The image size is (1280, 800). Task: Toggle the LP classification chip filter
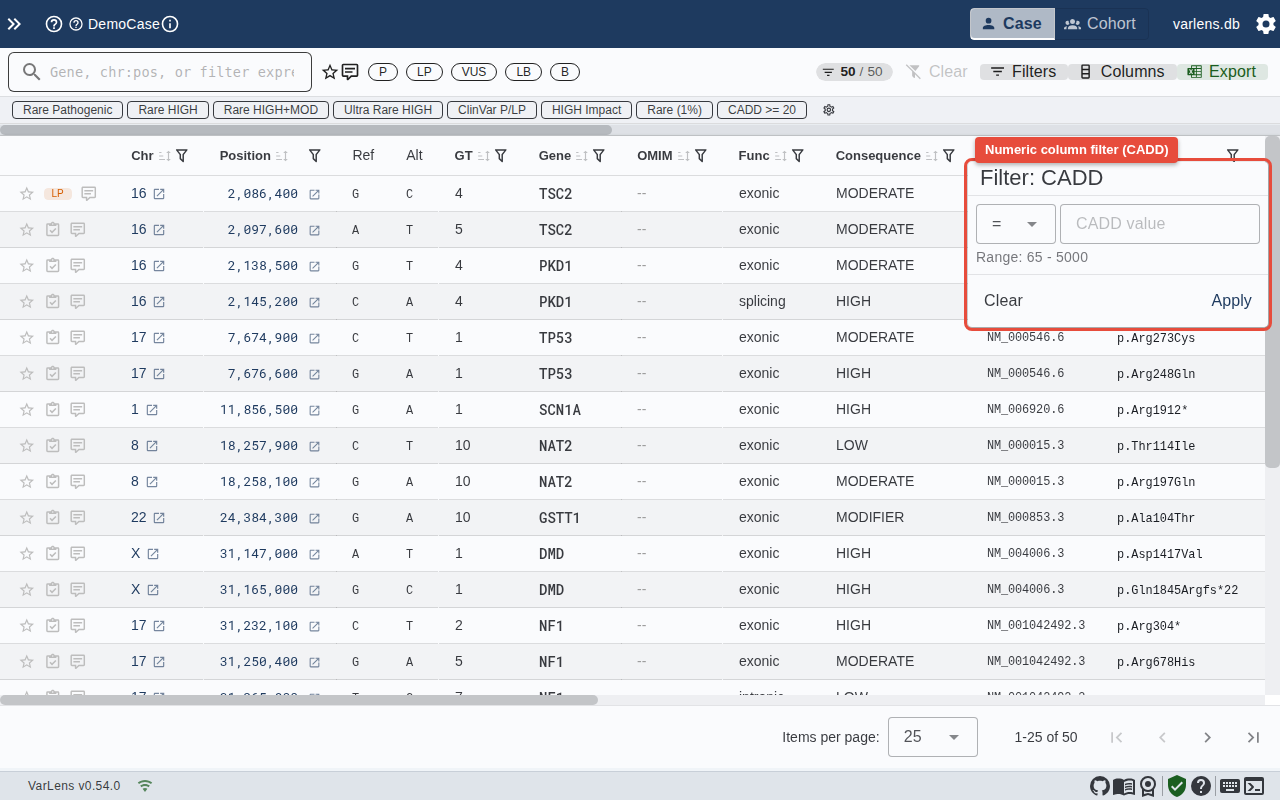[424, 72]
